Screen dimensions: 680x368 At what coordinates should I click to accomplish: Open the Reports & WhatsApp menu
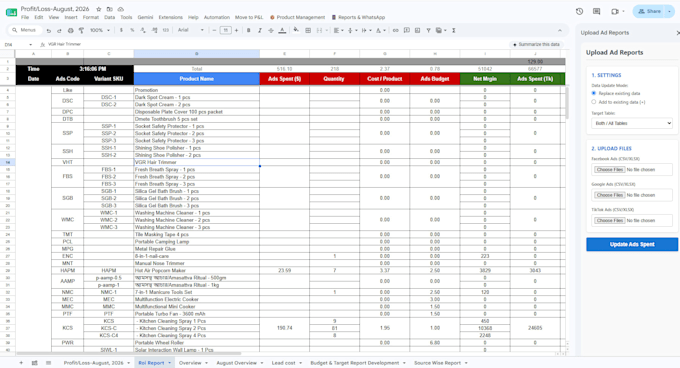pos(358,17)
